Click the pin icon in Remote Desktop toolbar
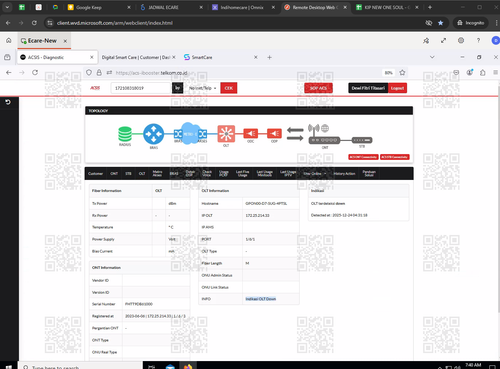This screenshot has height=369, width=500. [x=426, y=41]
